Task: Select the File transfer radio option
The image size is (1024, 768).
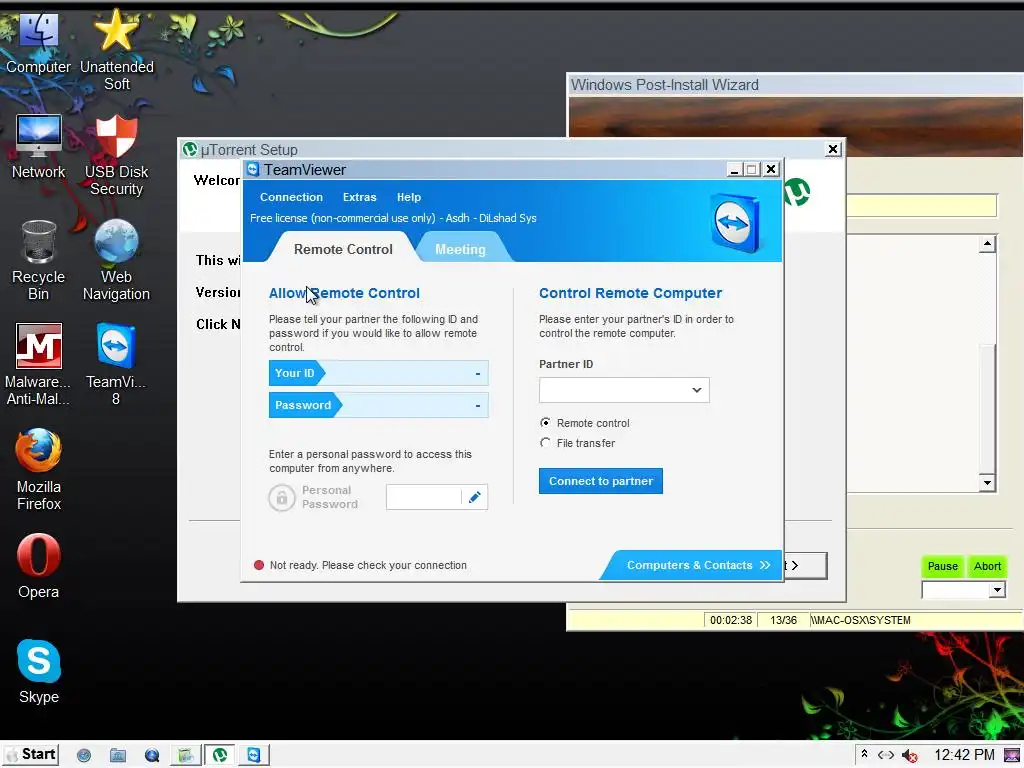Action: click(545, 443)
